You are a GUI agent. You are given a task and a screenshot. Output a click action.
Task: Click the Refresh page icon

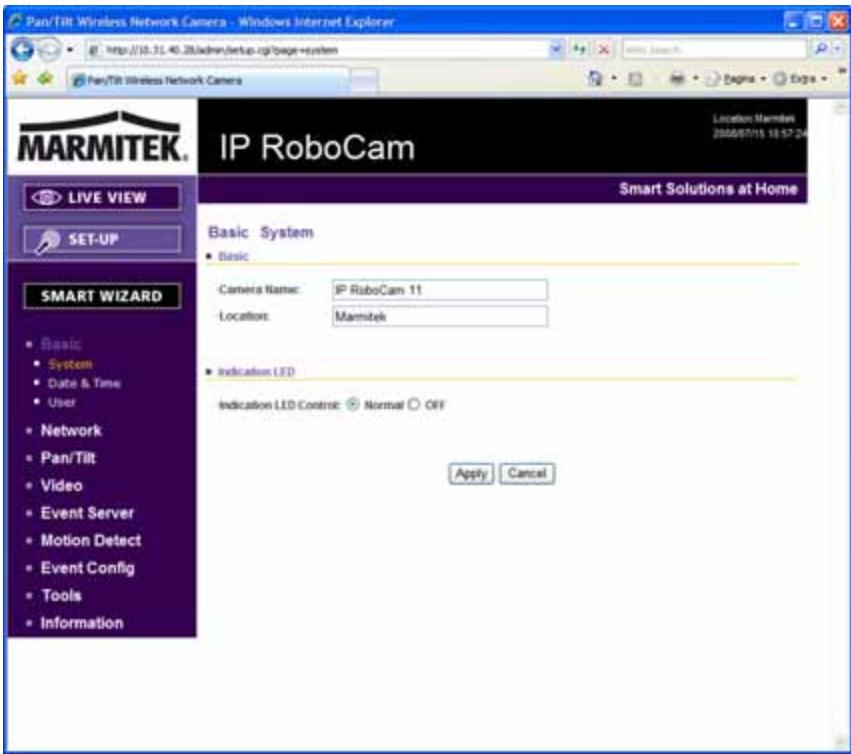pyautogui.click(x=580, y=50)
